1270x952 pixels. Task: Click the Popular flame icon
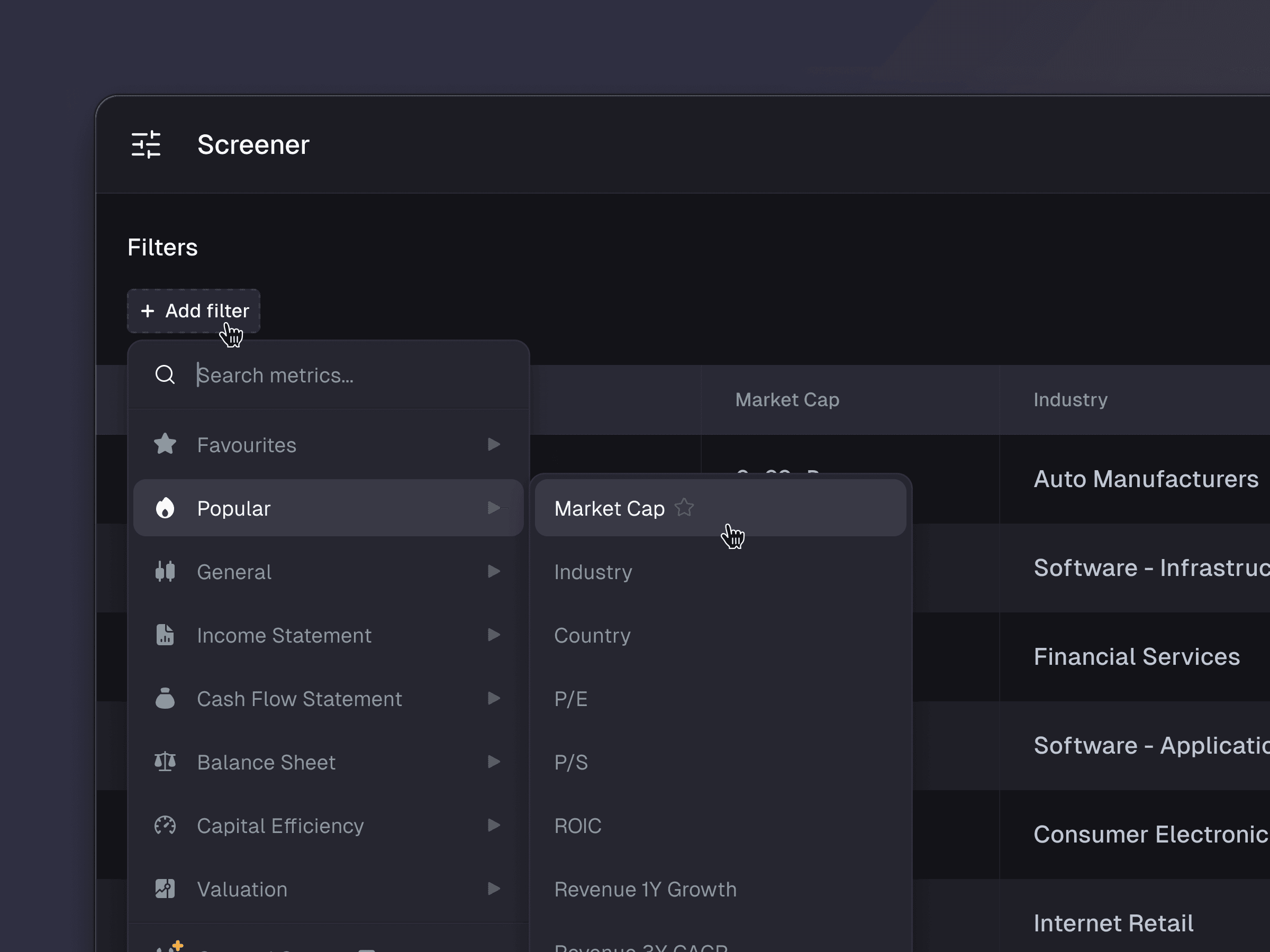point(165,508)
